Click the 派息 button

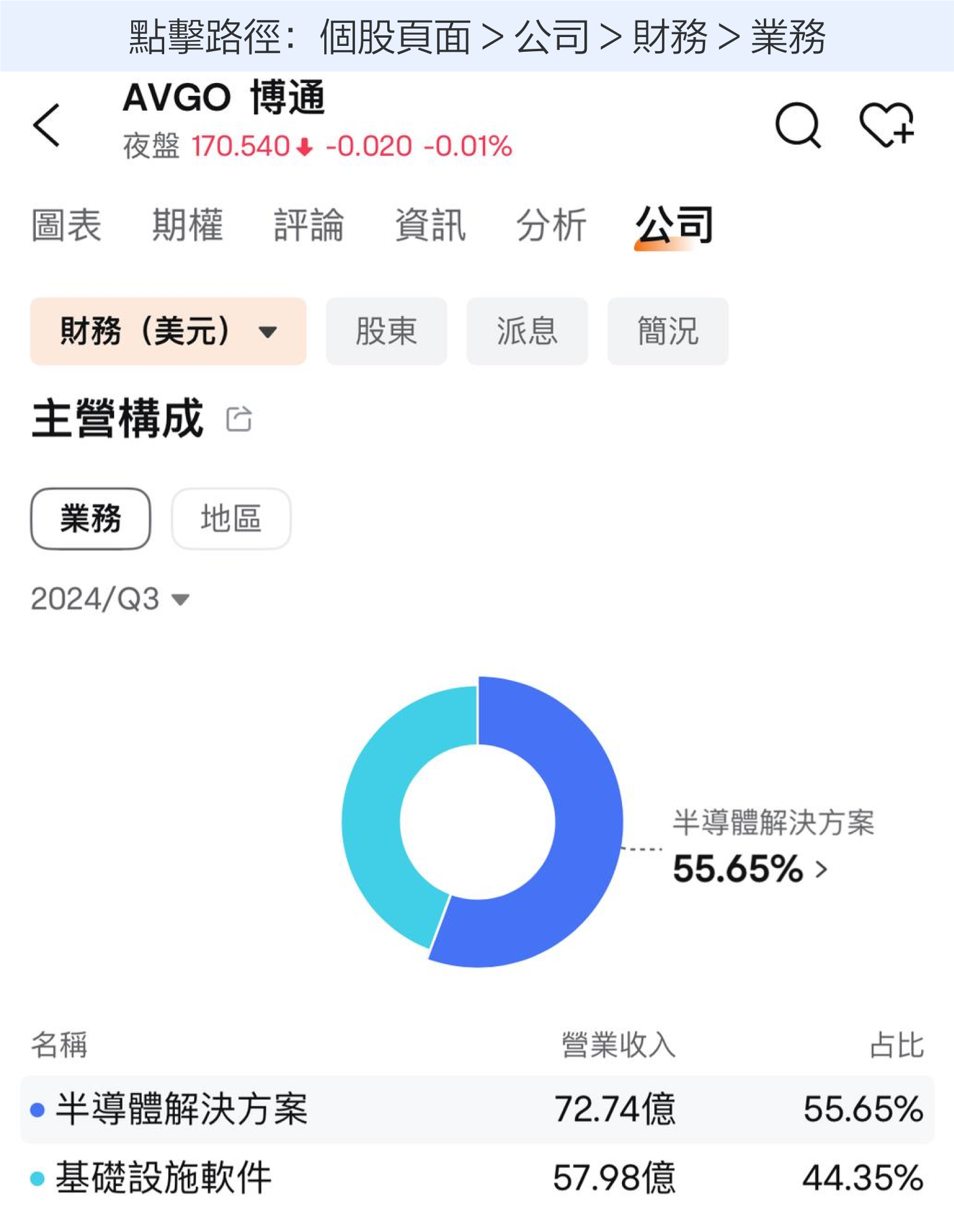[x=527, y=331]
